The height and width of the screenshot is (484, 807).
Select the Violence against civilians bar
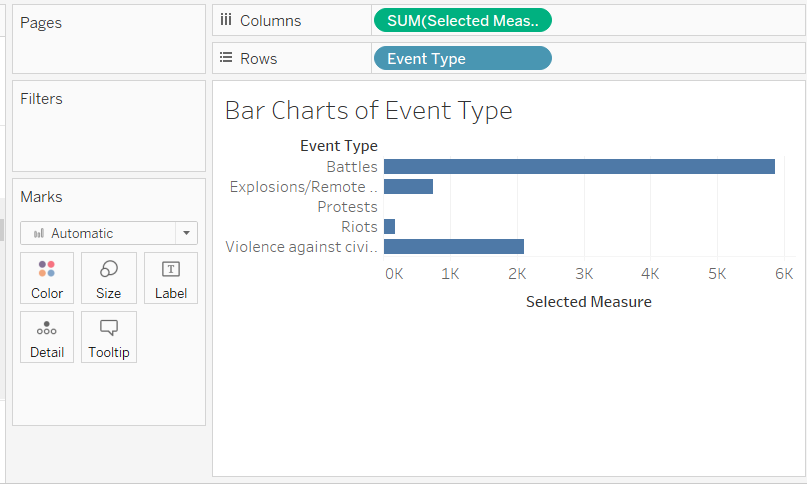[x=453, y=247]
